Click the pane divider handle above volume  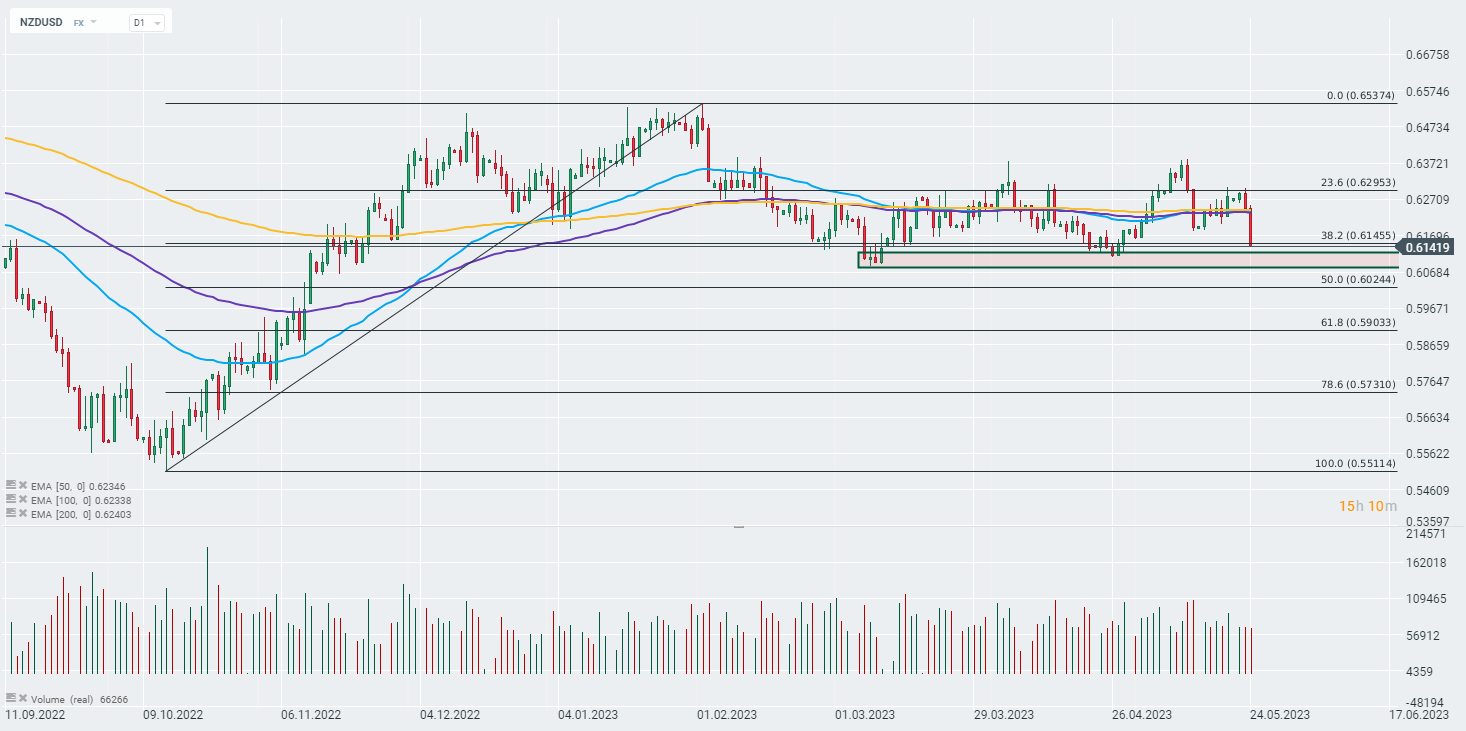pyautogui.click(x=739, y=526)
